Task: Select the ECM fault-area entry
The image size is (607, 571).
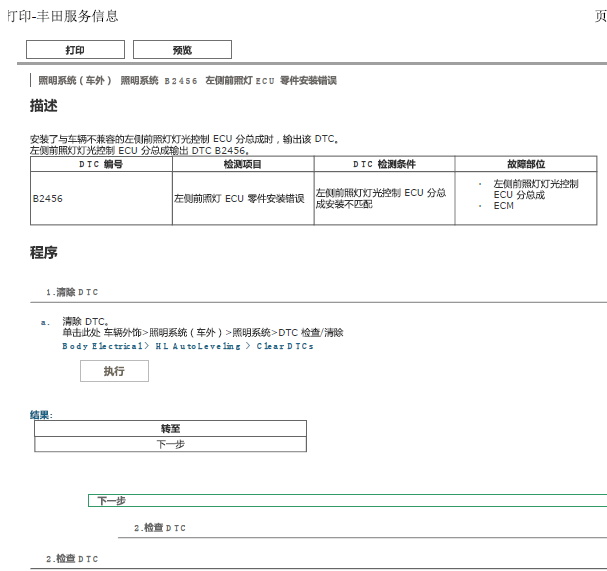Action: [503, 206]
